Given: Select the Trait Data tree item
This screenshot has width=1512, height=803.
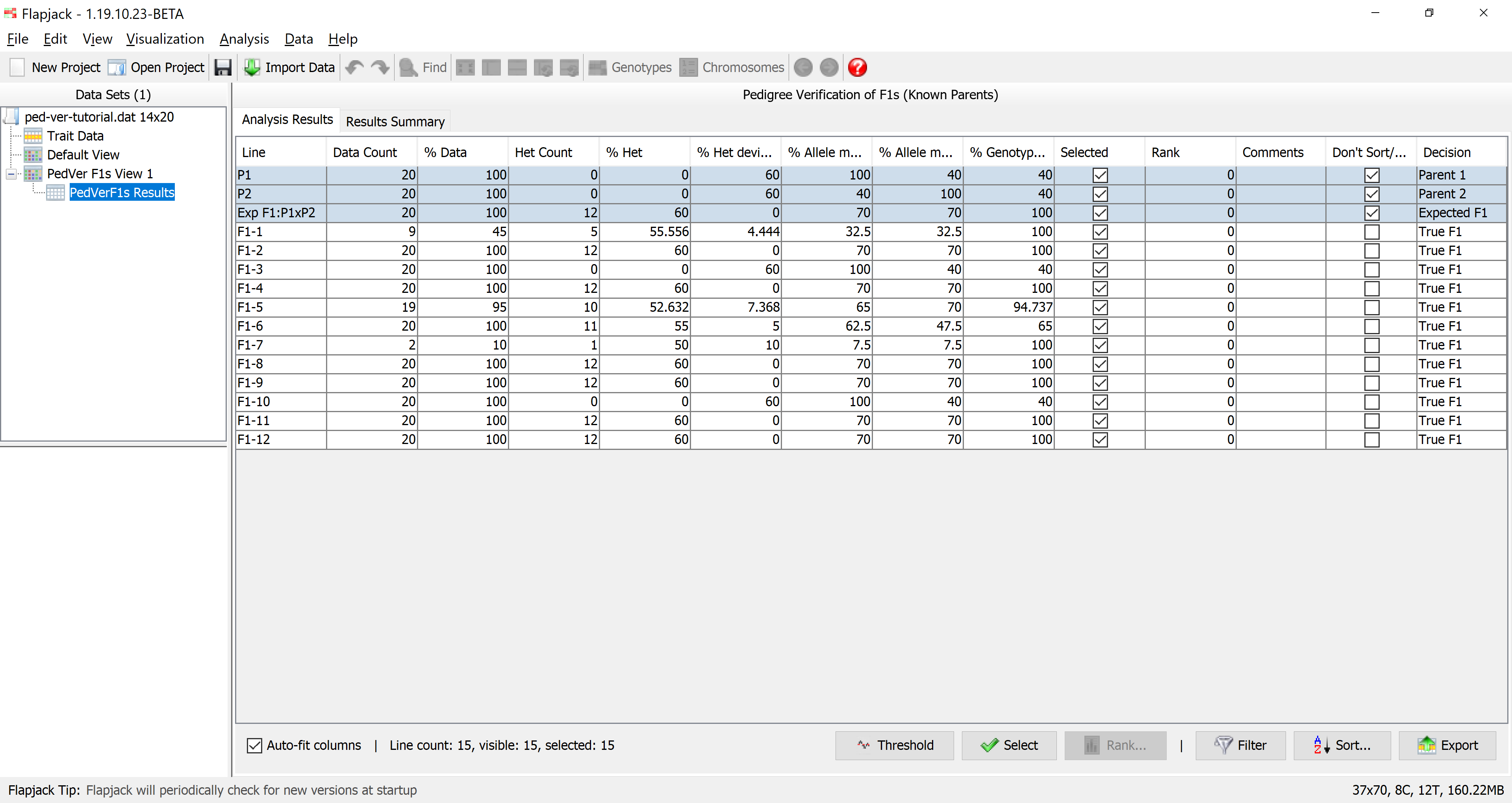Looking at the screenshot, I should [75, 135].
